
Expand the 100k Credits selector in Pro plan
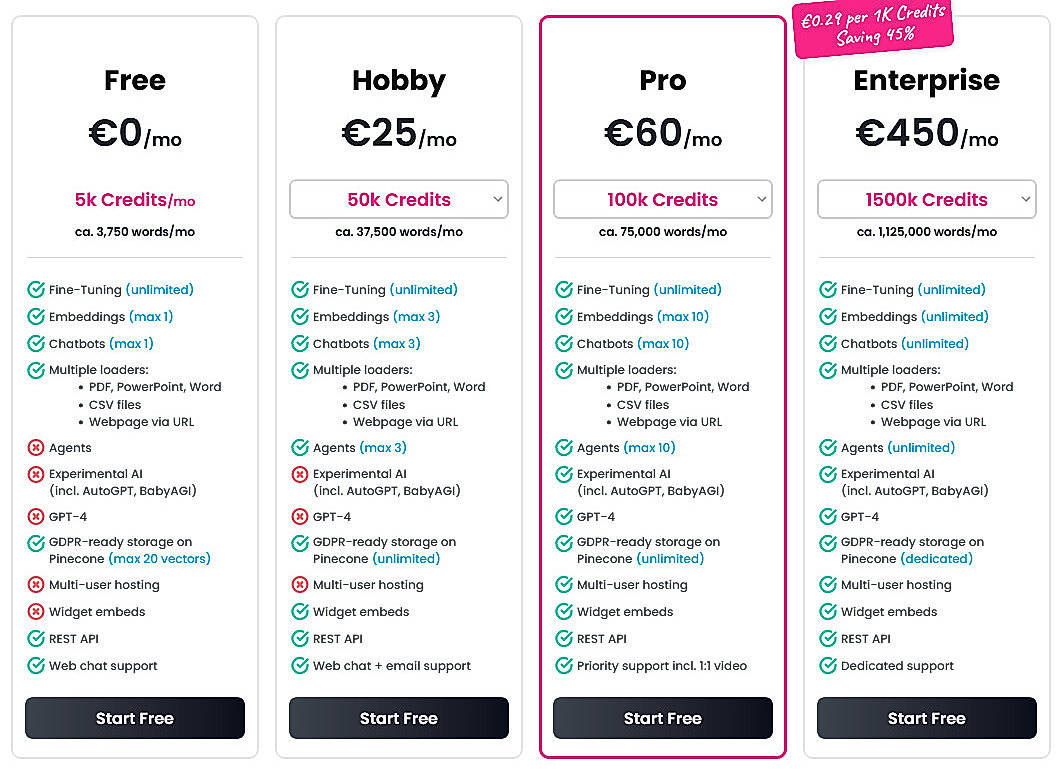pos(662,199)
